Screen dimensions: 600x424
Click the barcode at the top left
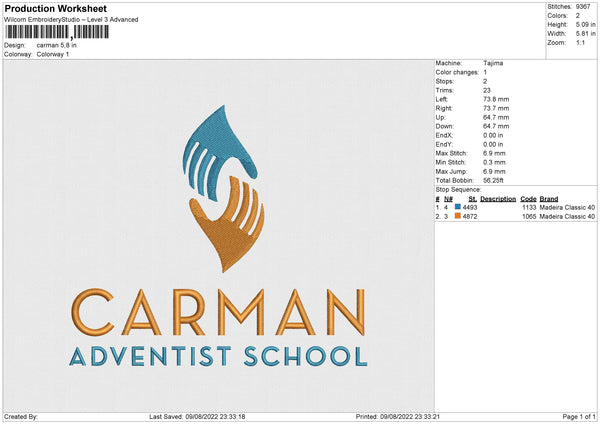pos(57,32)
